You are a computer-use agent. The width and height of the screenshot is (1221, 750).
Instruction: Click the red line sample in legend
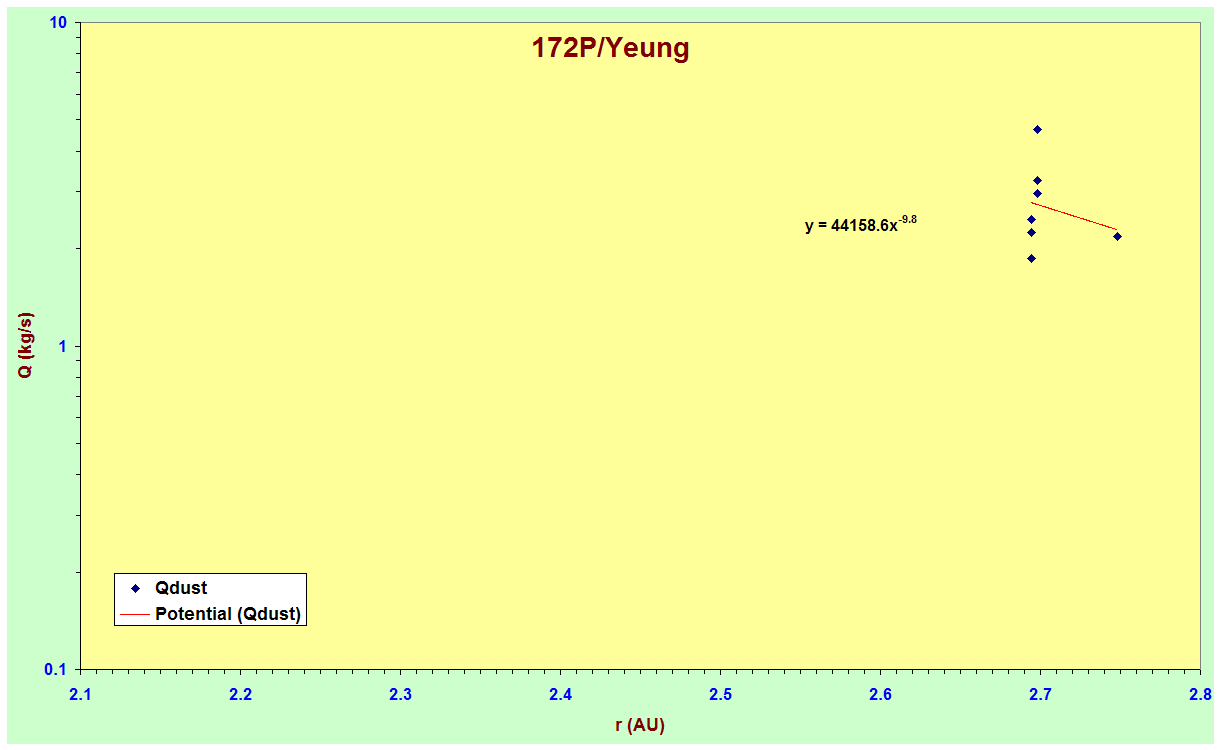(x=135, y=614)
